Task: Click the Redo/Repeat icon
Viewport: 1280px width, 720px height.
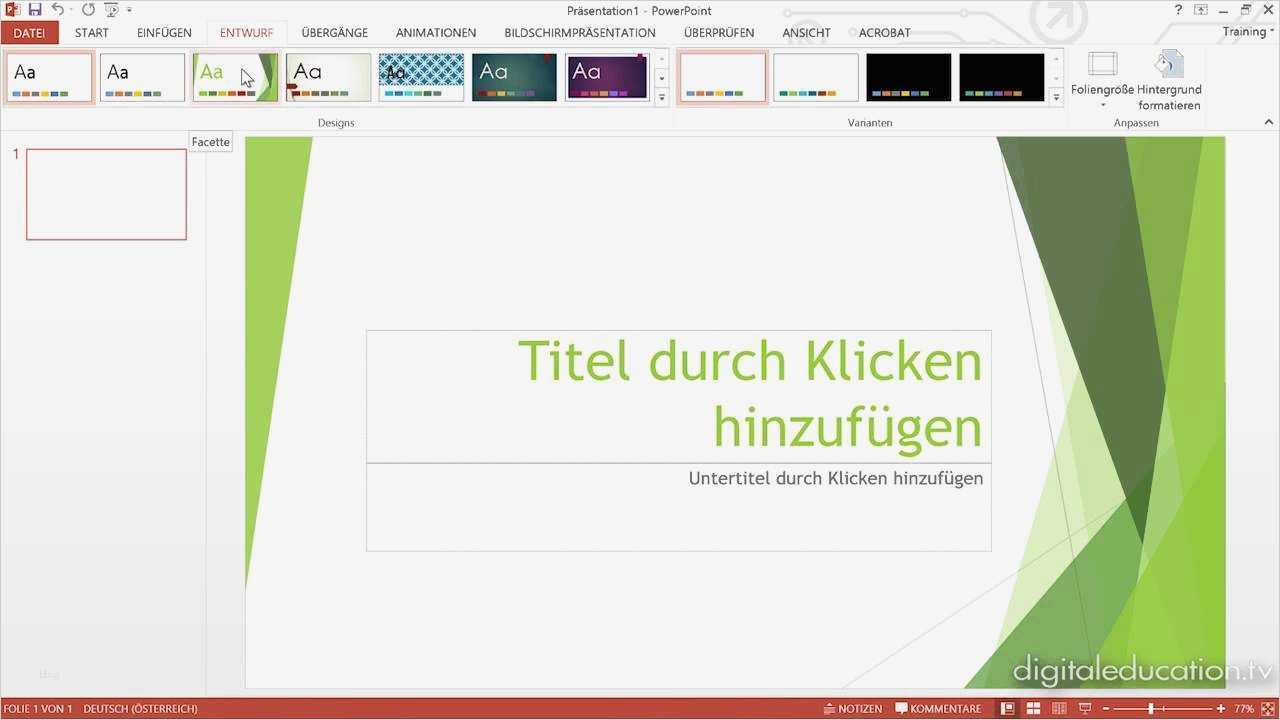Action: (88, 10)
